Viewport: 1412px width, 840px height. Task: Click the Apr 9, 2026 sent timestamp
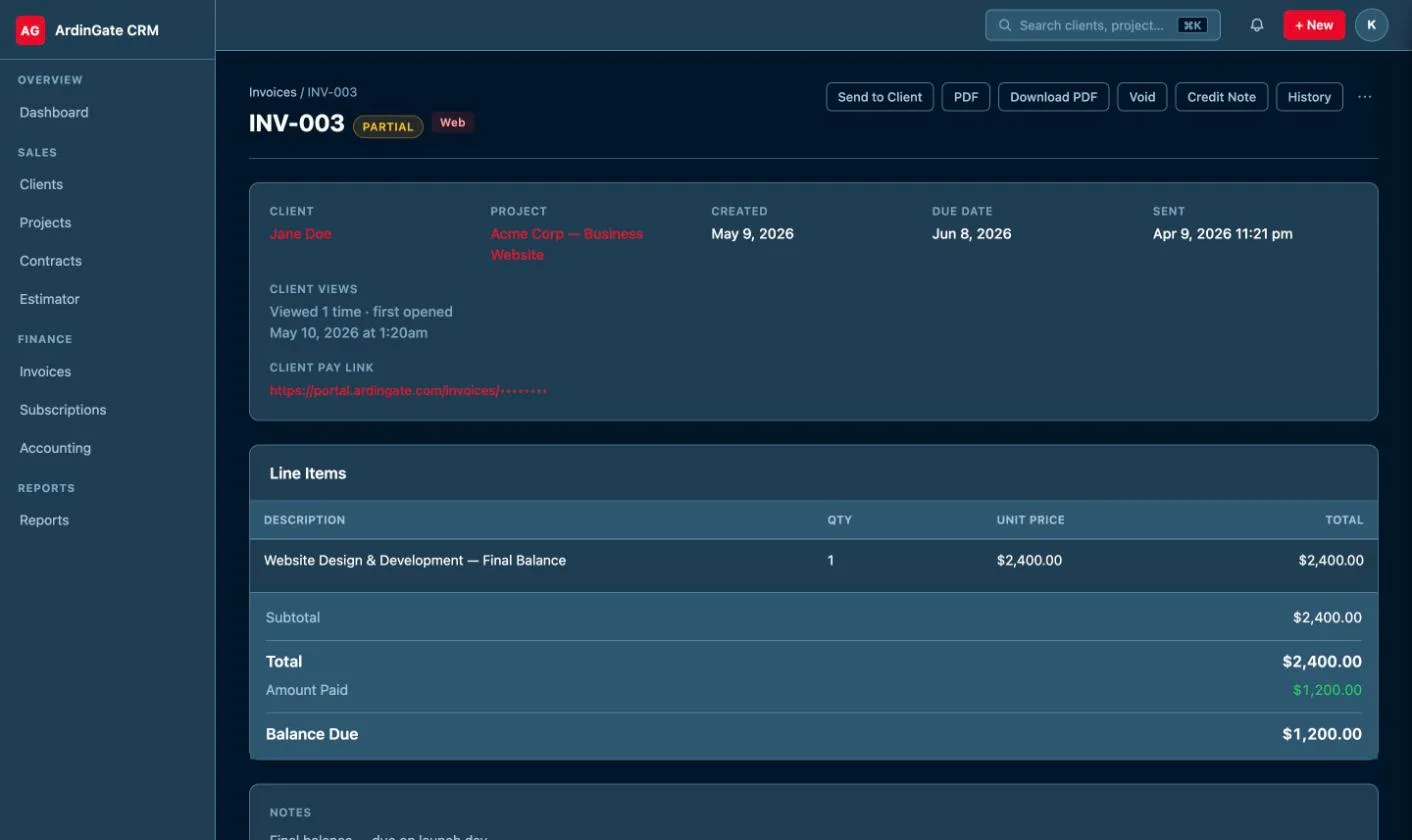point(1222,233)
